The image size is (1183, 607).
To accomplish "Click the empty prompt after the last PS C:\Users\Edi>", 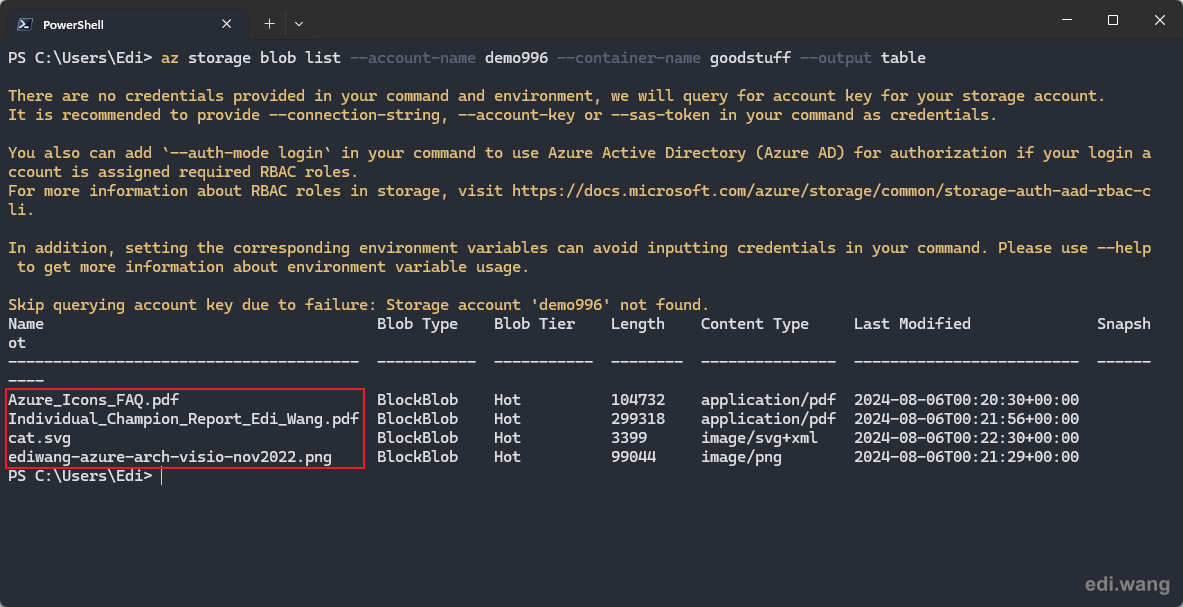I will (161, 476).
